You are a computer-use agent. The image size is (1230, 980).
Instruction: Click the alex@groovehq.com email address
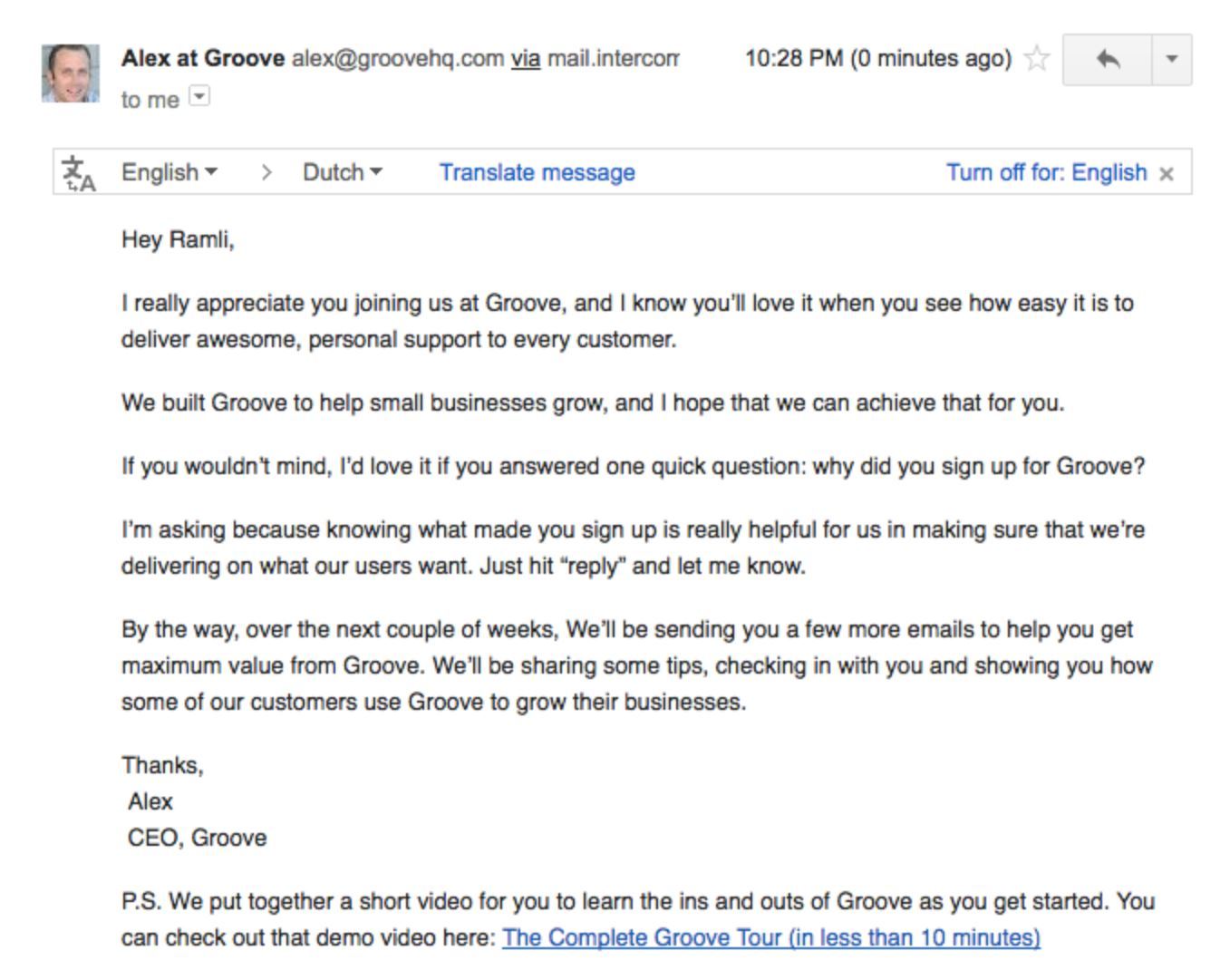click(397, 59)
